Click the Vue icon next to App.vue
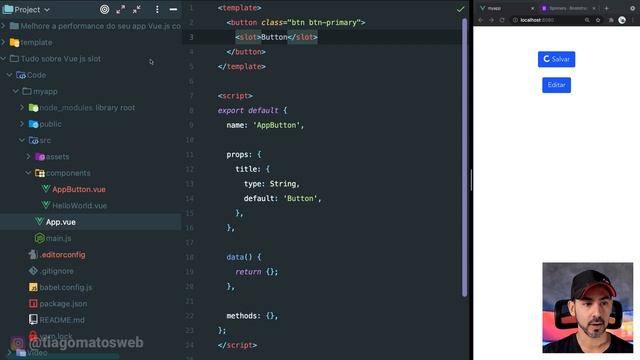This screenshot has width=640, height=360. click(39, 222)
